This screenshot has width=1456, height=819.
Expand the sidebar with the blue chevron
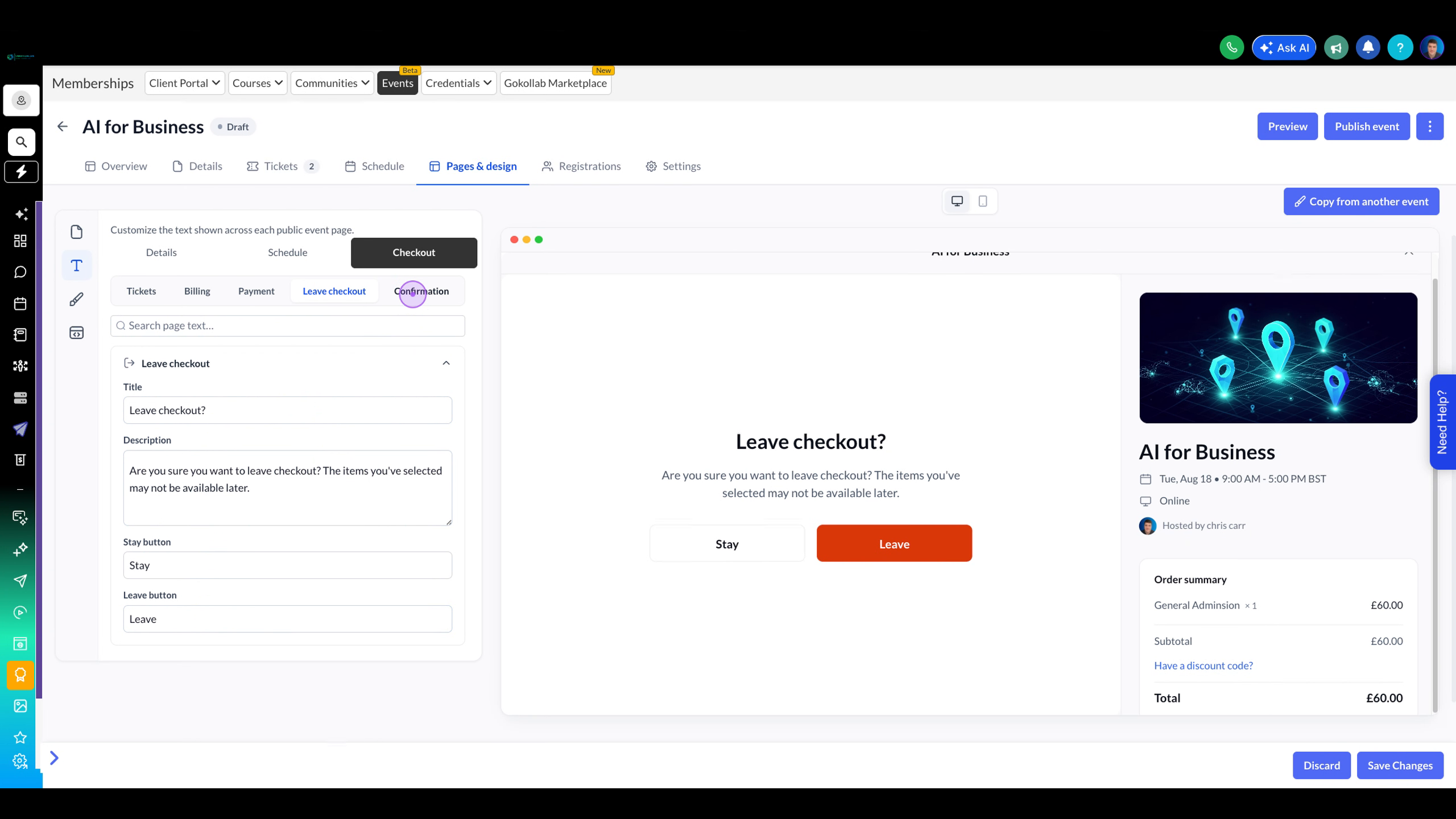click(54, 758)
